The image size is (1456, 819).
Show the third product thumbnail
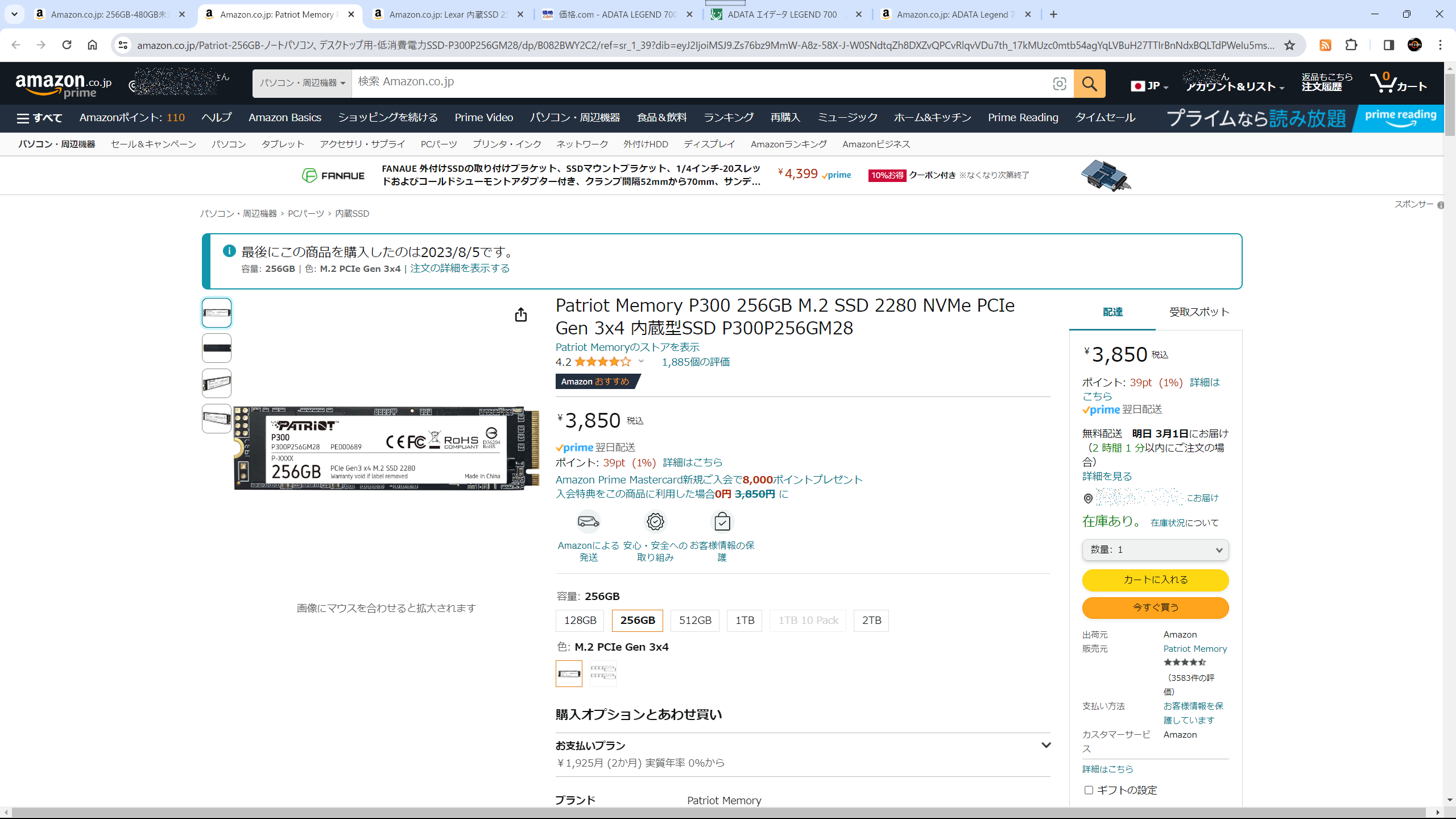click(217, 383)
